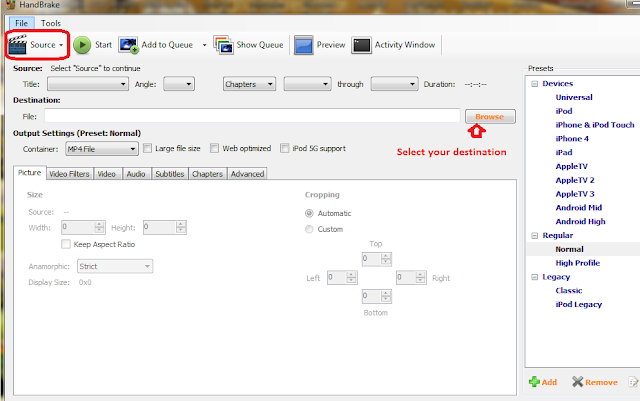Open the Show Queue icon
This screenshot has height=401, width=640.
click(x=223, y=45)
